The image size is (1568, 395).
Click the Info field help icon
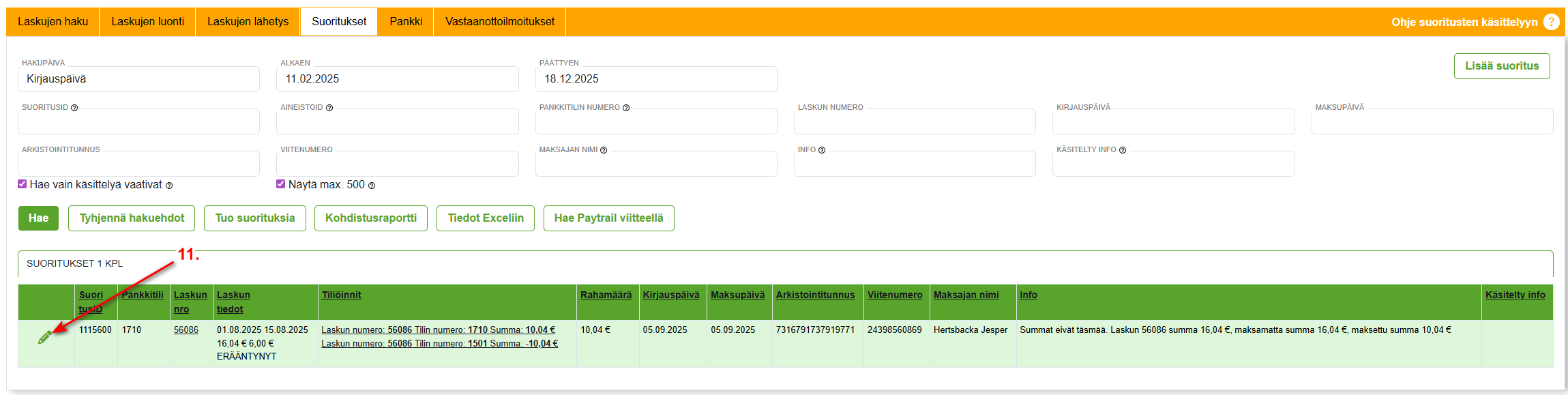click(x=822, y=150)
